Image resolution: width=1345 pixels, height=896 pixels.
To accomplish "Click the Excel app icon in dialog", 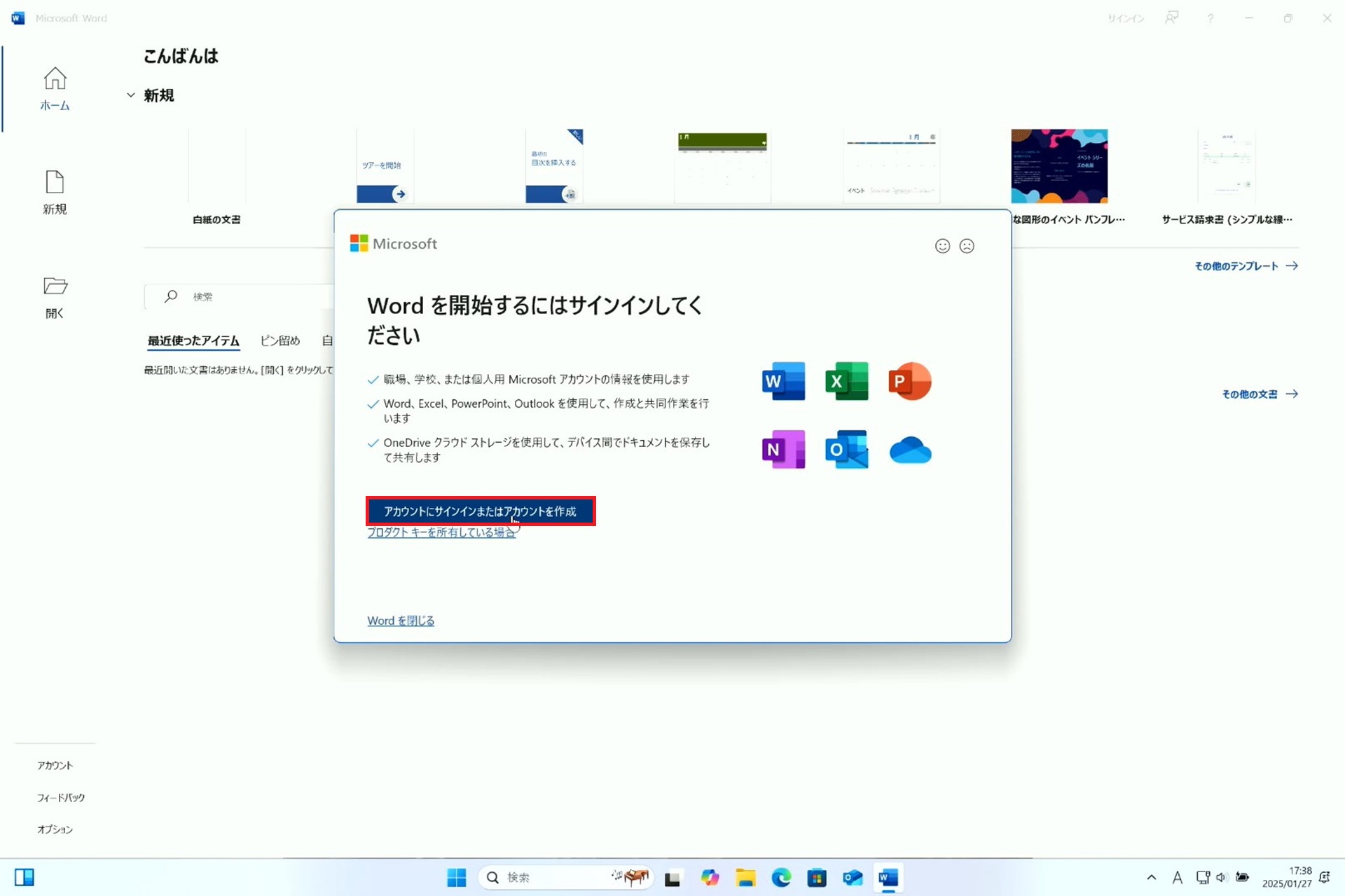I will tap(846, 381).
